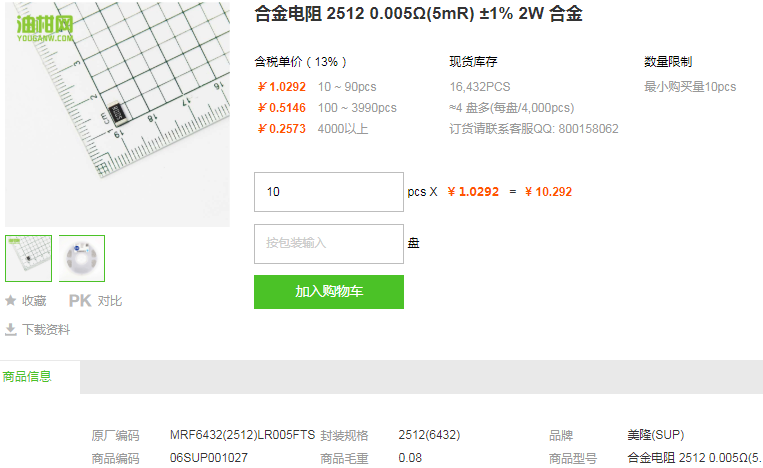Click the price ¥0.2573 tier
763x468 pixels.
[282, 129]
